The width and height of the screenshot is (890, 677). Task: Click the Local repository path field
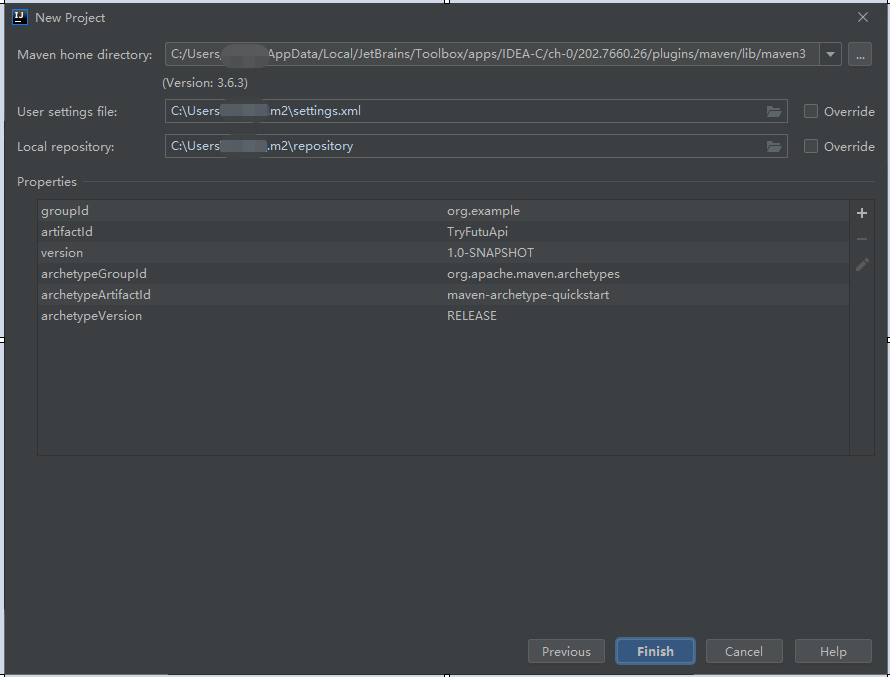coord(460,146)
